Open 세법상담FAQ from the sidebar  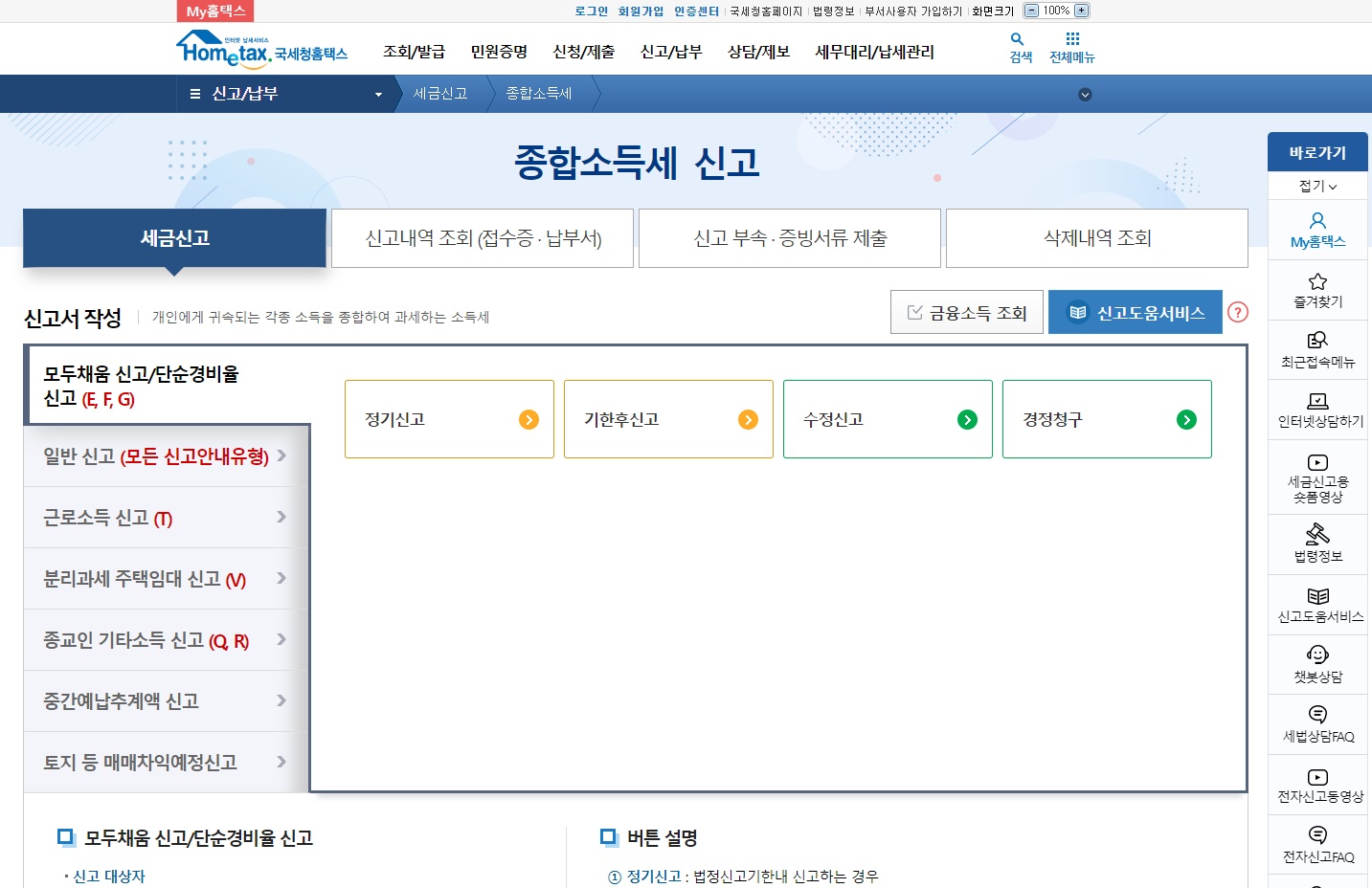click(x=1317, y=724)
